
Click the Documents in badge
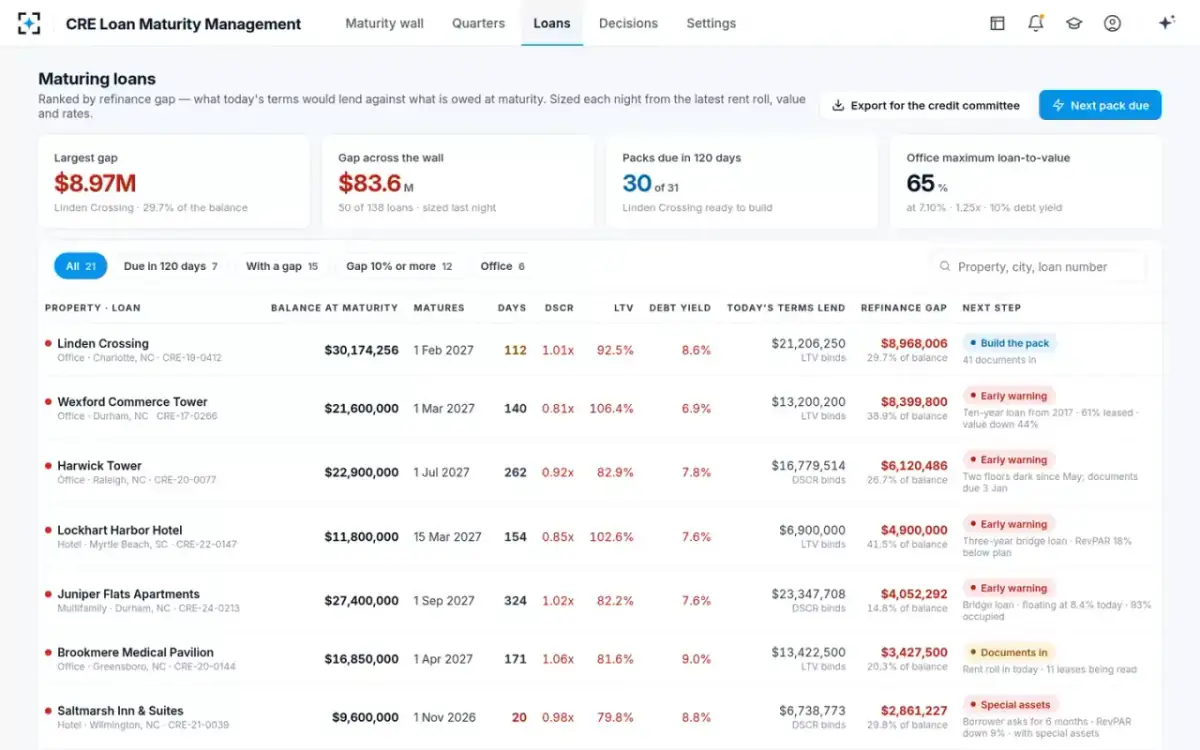(1008, 652)
